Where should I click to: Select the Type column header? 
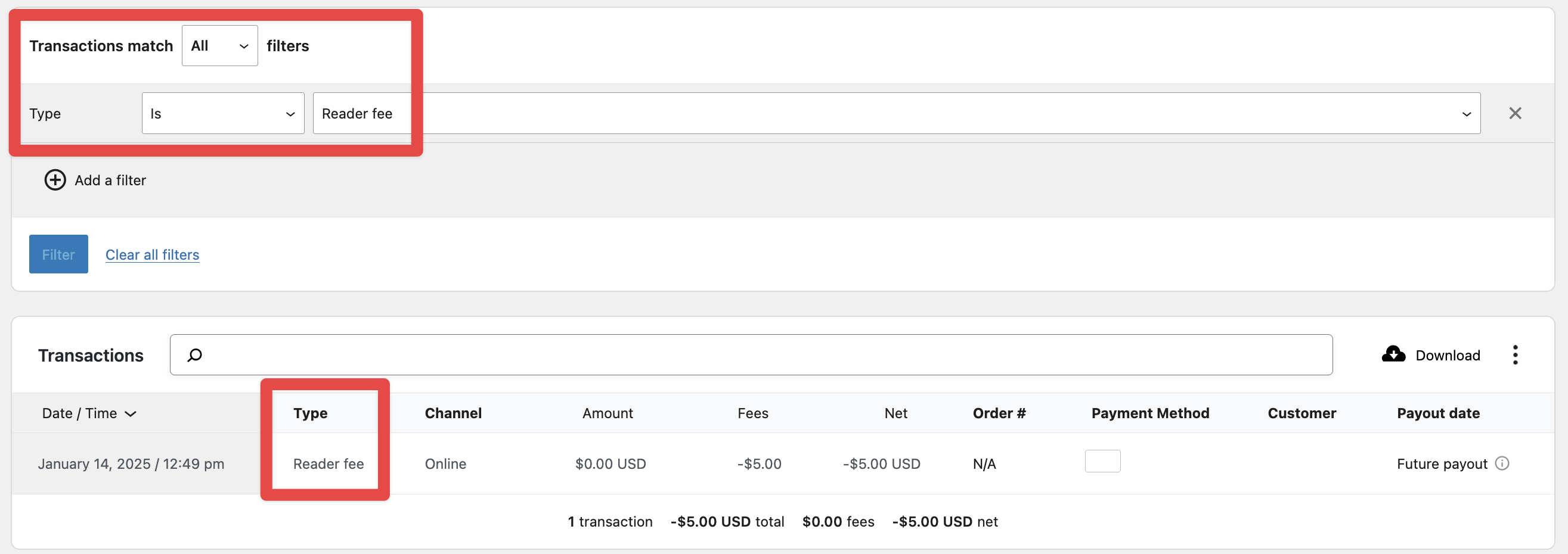click(311, 413)
